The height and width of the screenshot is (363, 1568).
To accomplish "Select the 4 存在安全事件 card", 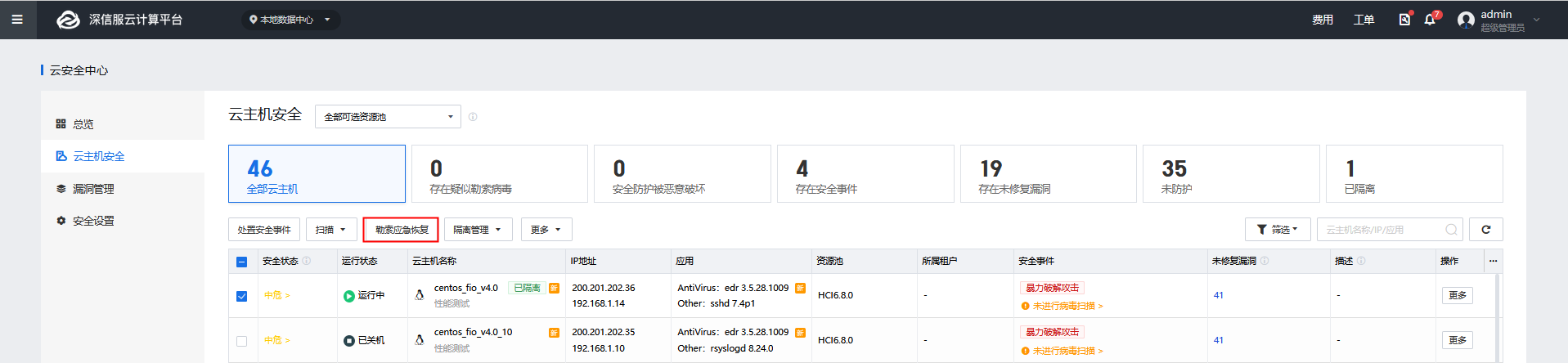I will pyautogui.click(x=865, y=174).
